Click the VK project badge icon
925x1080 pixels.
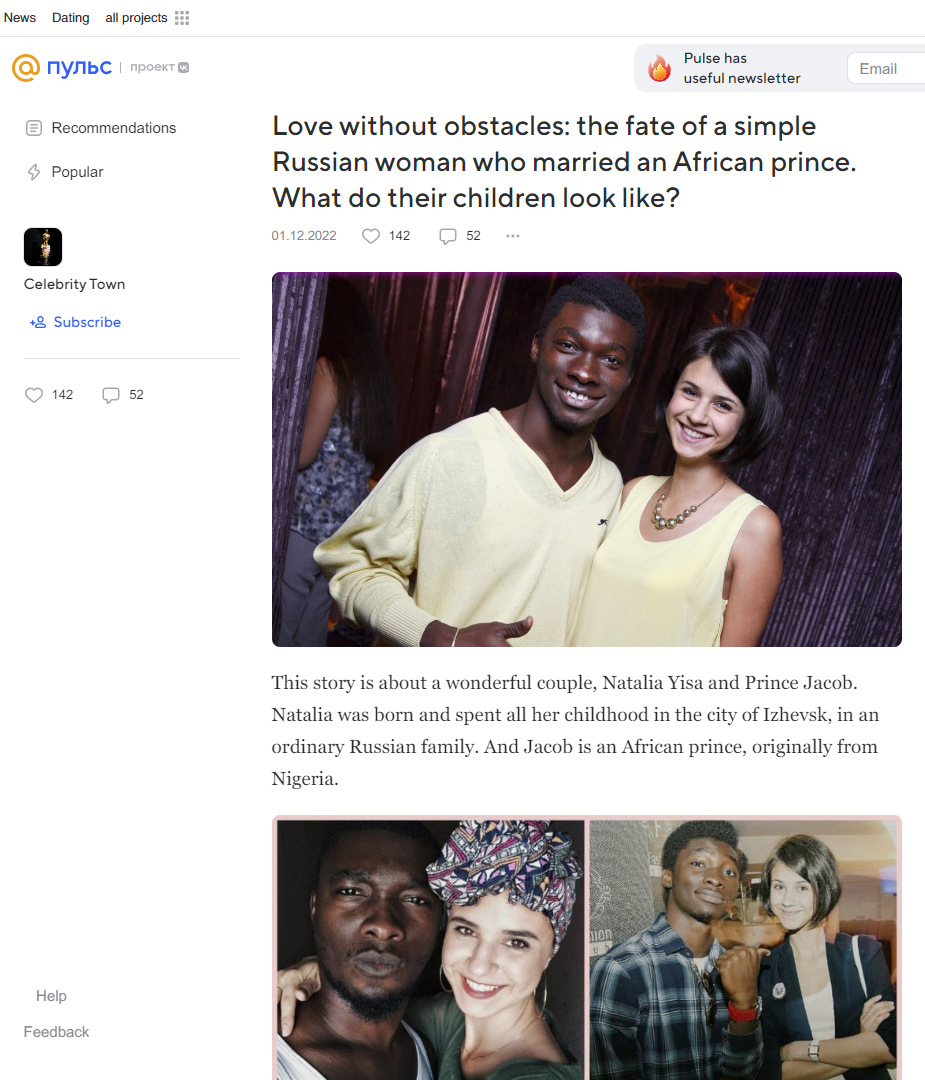[184, 68]
